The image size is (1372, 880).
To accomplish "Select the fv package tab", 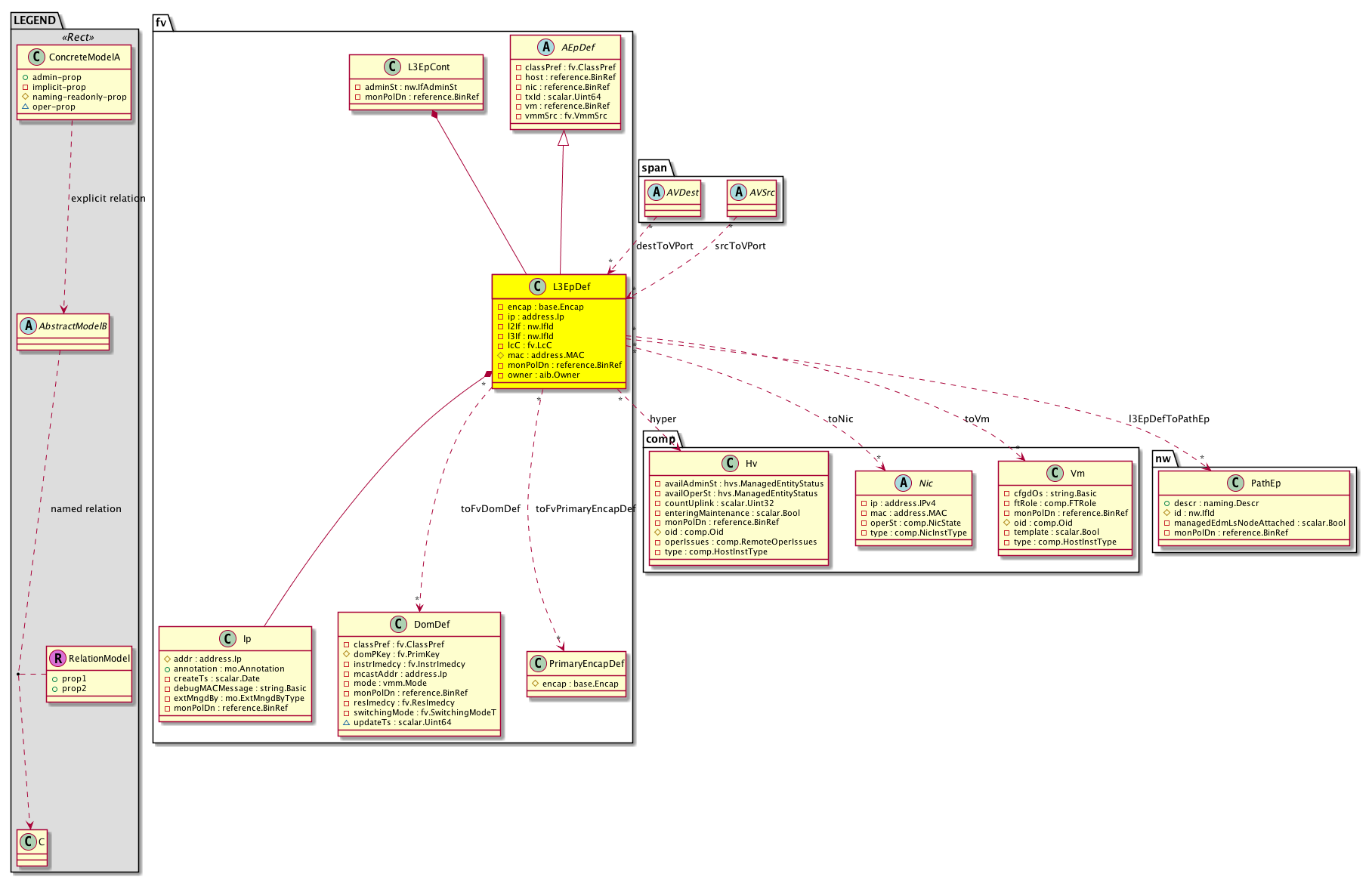I will click(162, 23).
